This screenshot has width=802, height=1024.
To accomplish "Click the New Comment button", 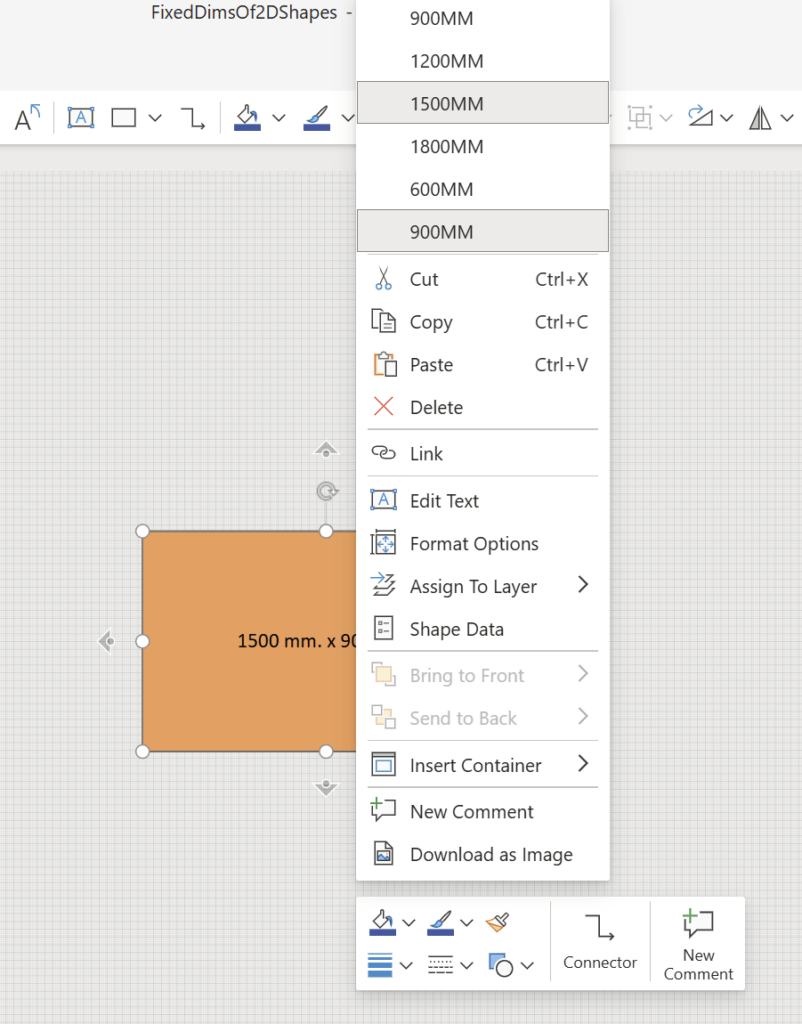I will click(x=697, y=942).
